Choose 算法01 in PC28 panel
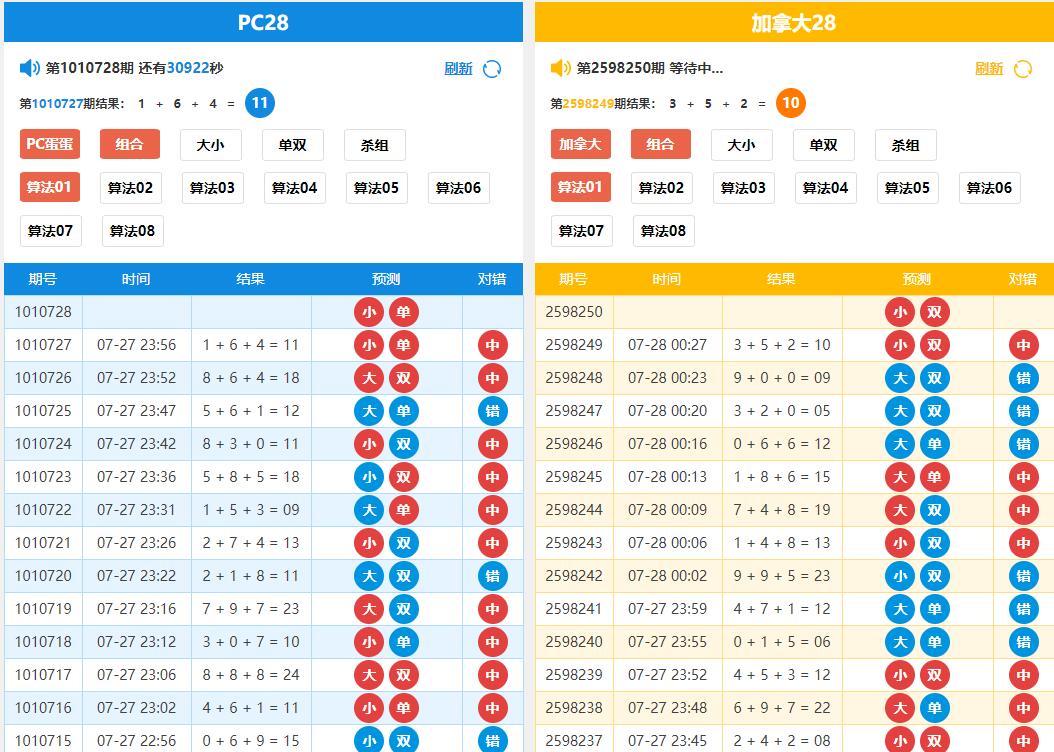This screenshot has width=1054, height=752. click(50, 187)
